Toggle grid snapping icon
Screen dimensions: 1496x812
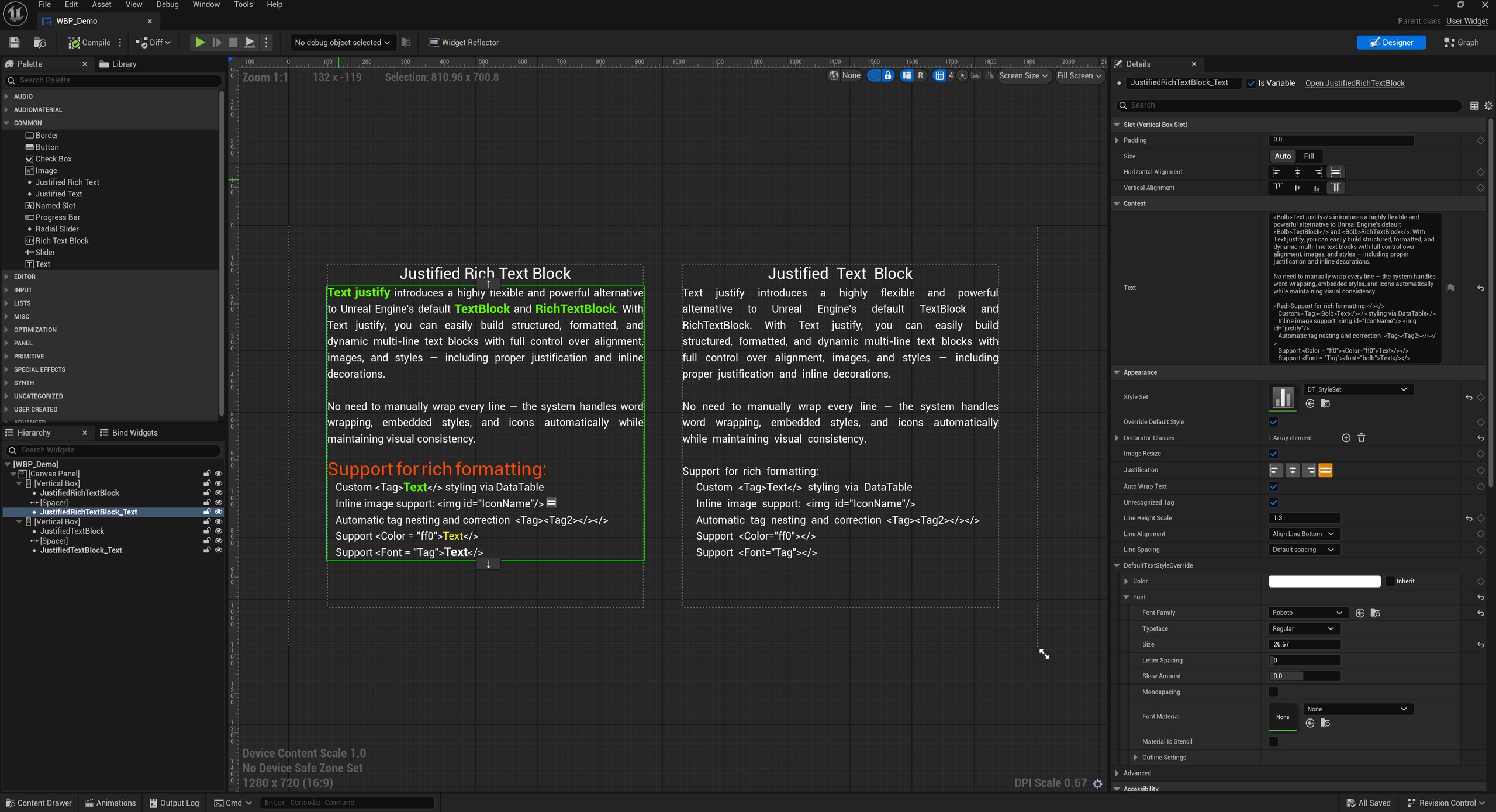point(939,75)
